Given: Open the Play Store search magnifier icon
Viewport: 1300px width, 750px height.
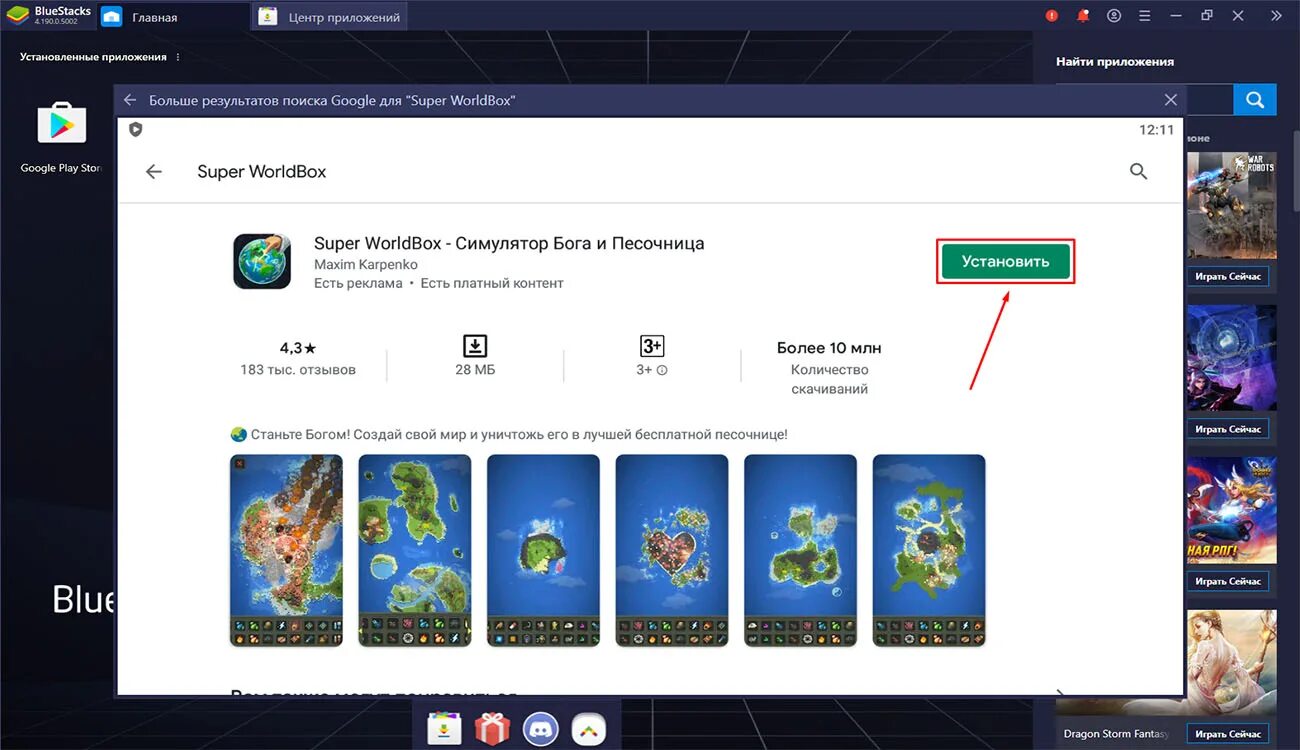Looking at the screenshot, I should (x=1138, y=172).
